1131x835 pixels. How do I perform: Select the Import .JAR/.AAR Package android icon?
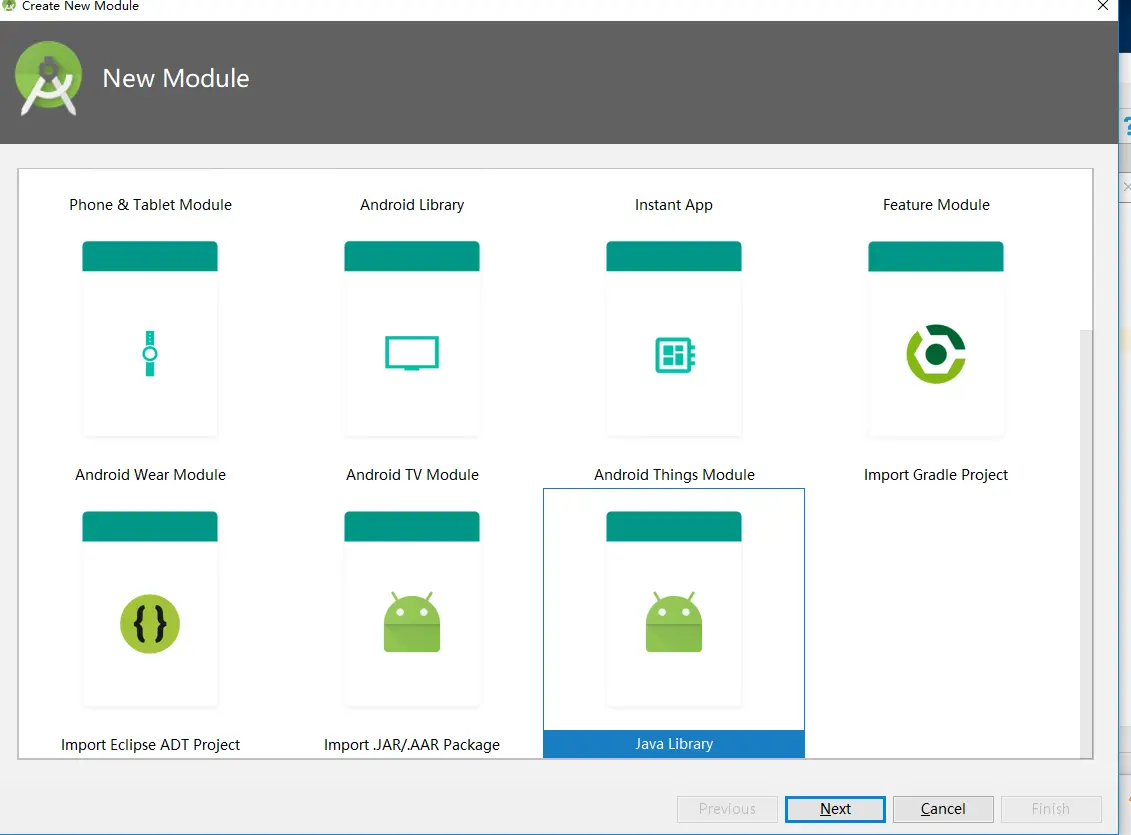pos(412,622)
